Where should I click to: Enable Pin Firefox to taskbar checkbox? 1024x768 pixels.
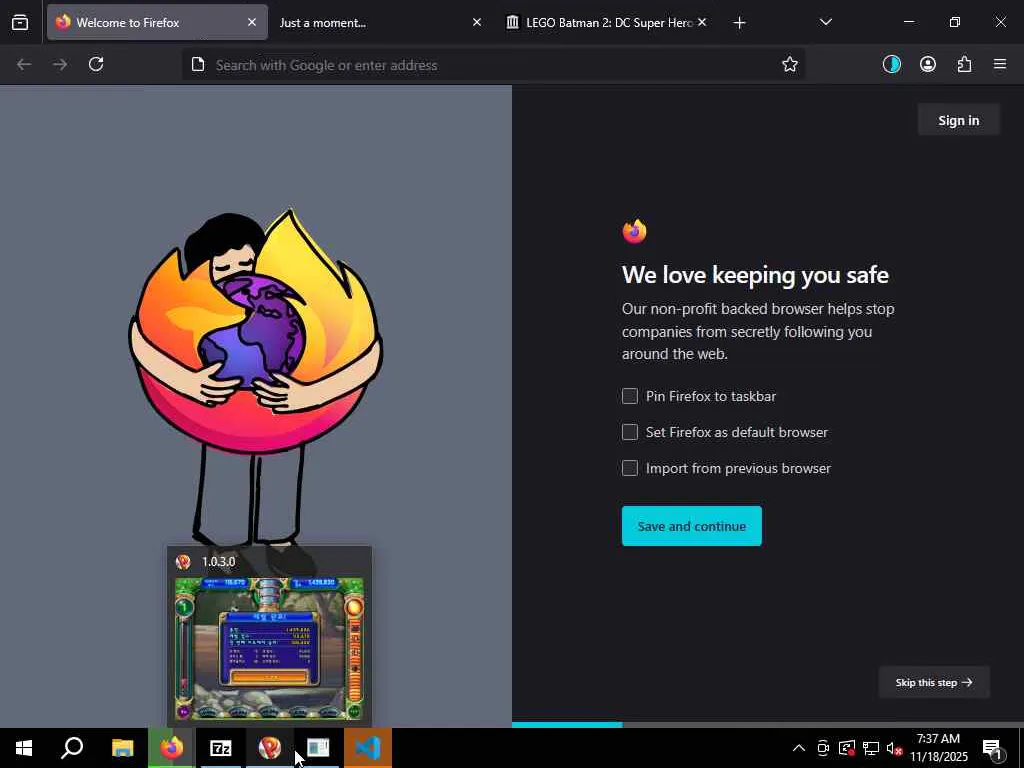point(630,396)
